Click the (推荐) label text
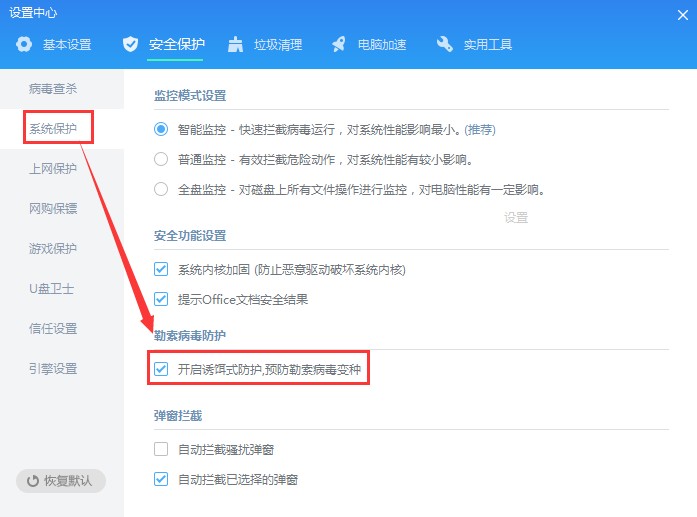The height and width of the screenshot is (517, 697). tap(480, 130)
